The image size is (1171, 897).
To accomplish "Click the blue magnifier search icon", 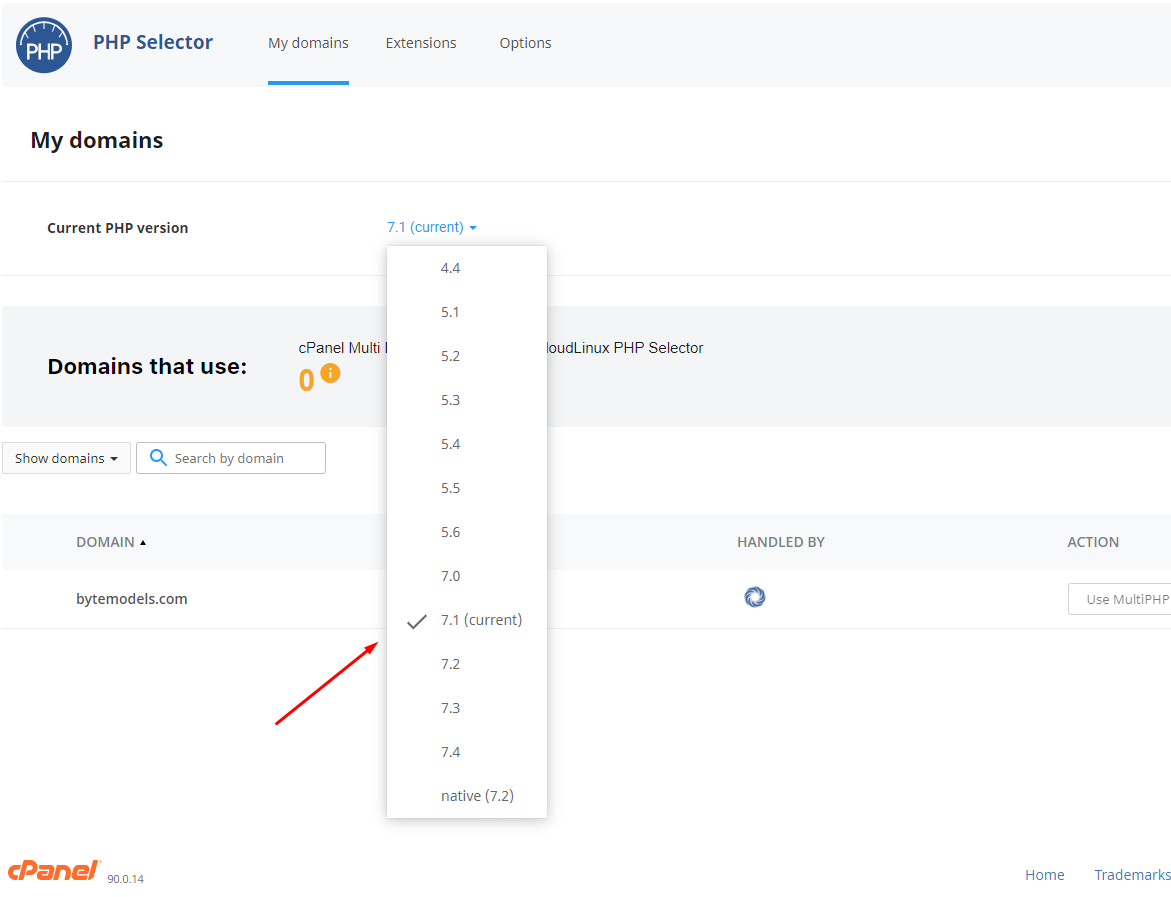I will (x=158, y=457).
